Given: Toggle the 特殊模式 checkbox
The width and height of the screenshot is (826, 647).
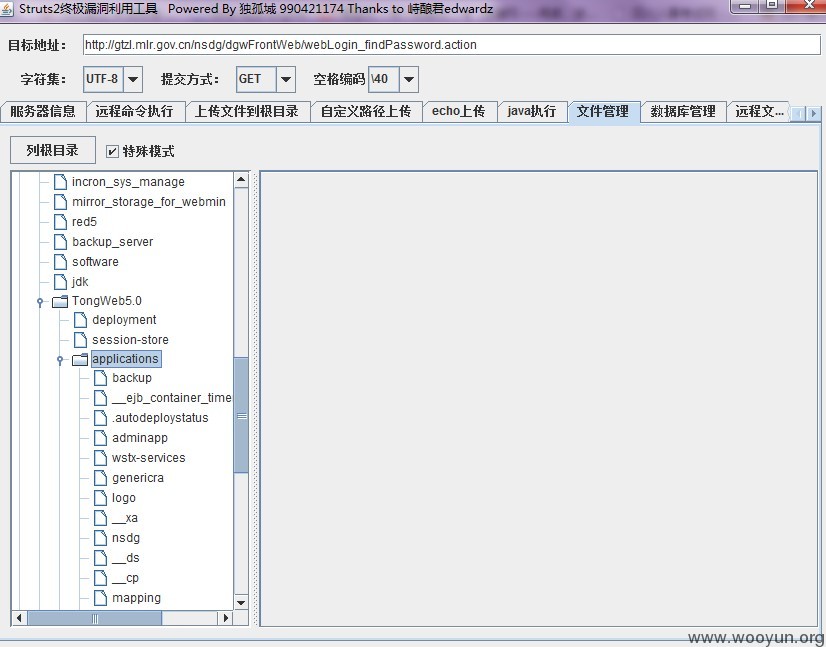Looking at the screenshot, I should (x=112, y=152).
